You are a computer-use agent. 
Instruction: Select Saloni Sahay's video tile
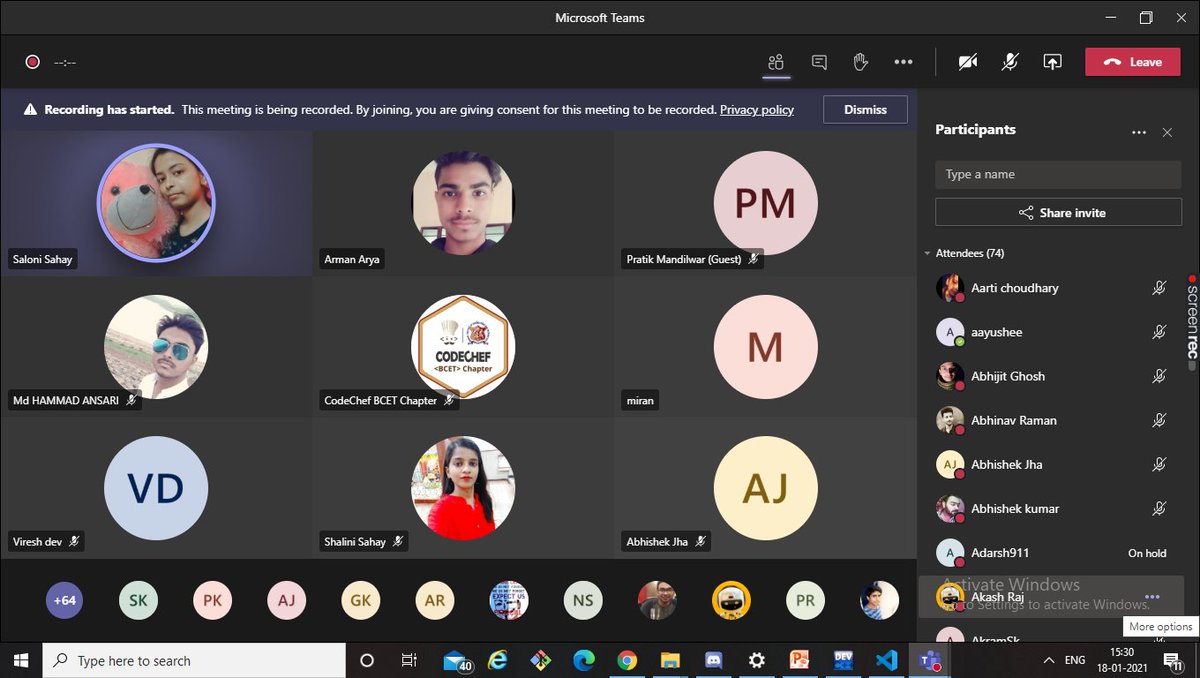156,203
